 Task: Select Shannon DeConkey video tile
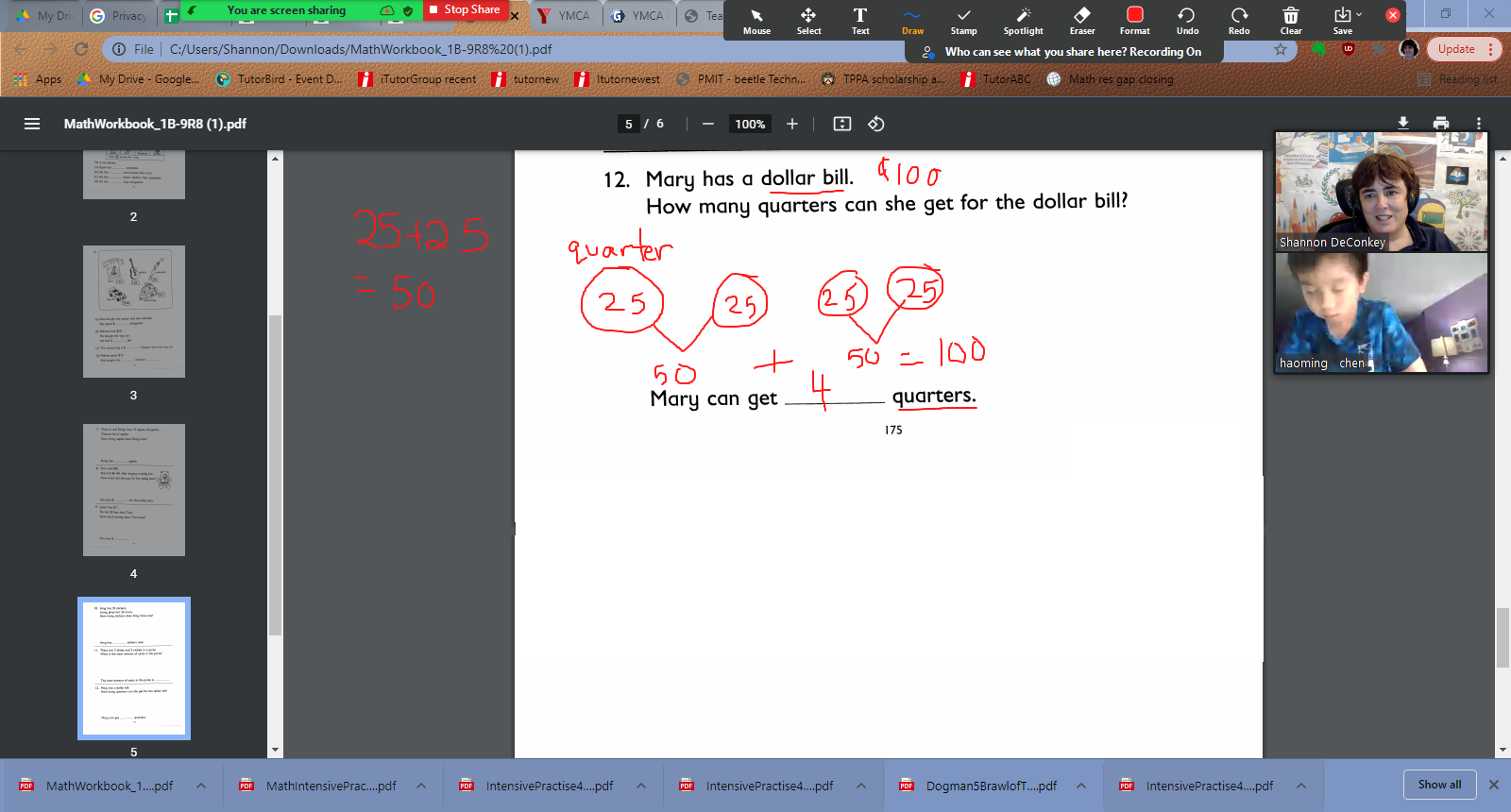1382,192
